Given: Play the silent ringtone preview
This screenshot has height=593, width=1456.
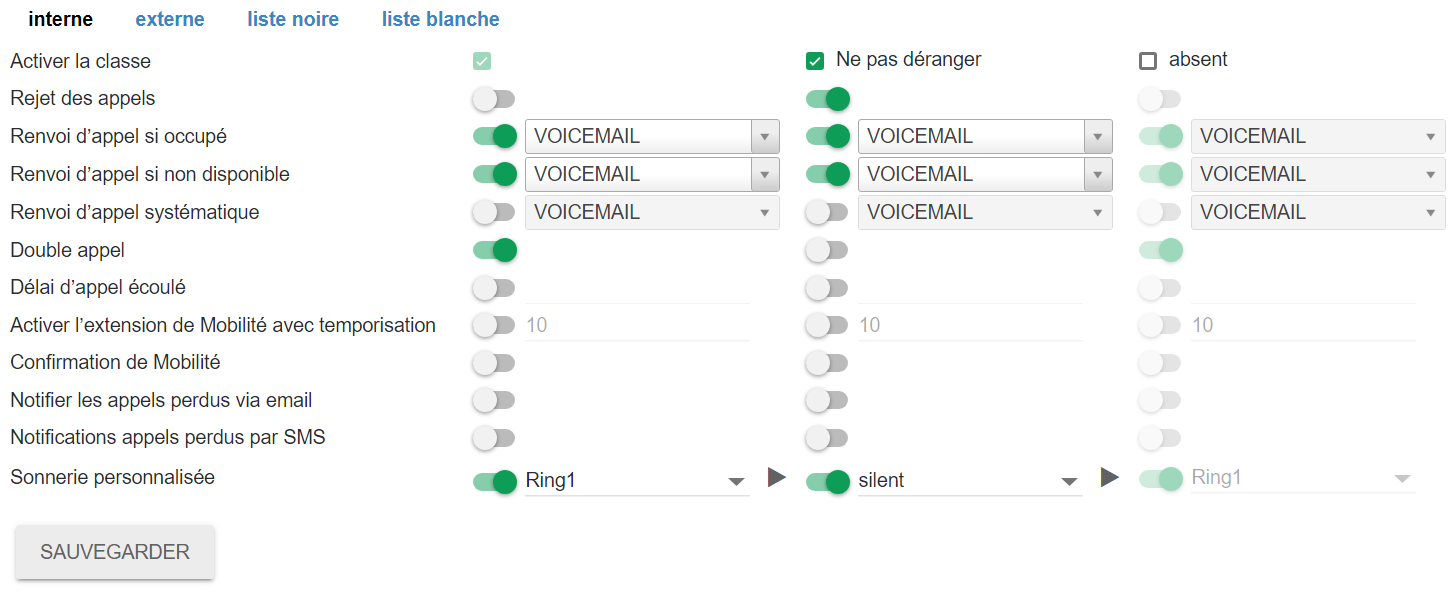Looking at the screenshot, I should pos(1109,478).
